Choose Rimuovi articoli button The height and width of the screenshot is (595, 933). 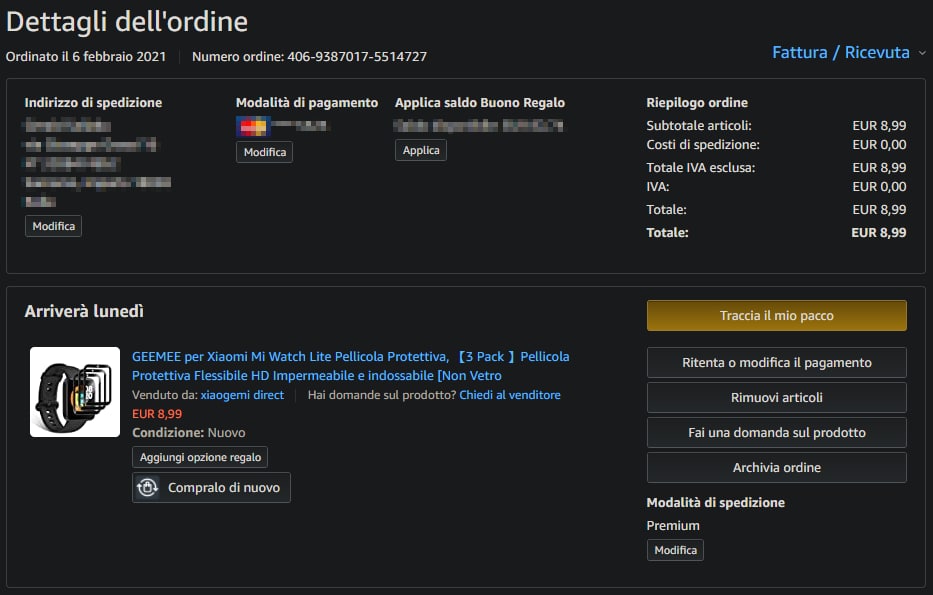coord(776,397)
